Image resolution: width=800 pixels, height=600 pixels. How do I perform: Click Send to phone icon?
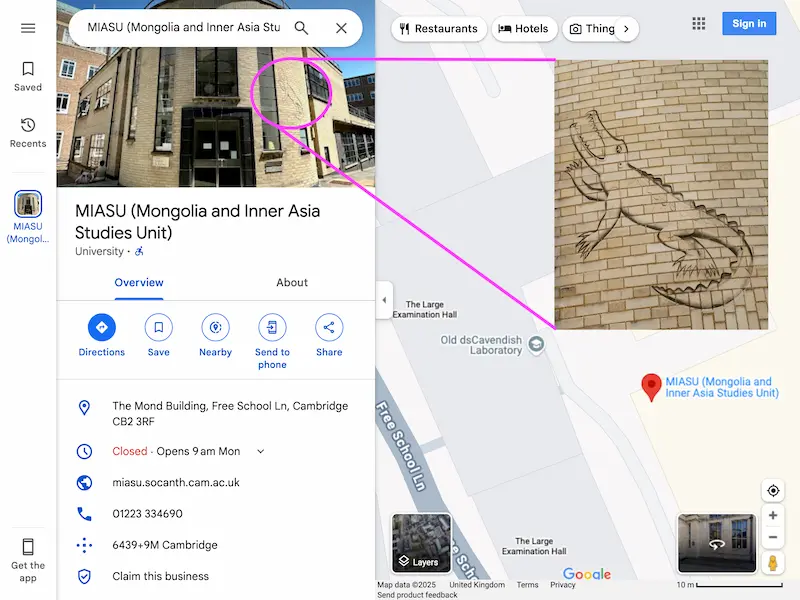(272, 327)
